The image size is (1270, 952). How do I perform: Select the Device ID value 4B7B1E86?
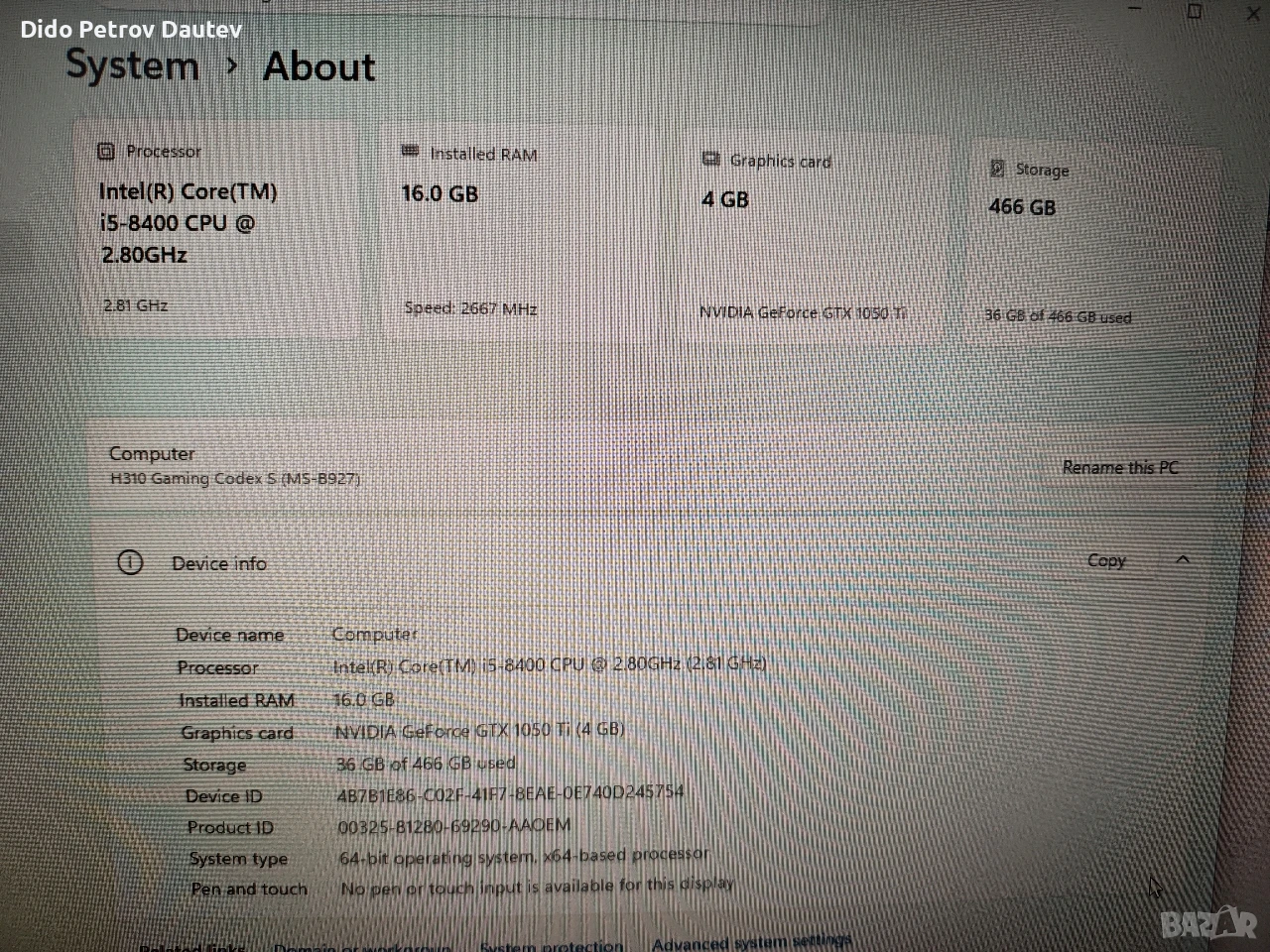coord(510,792)
